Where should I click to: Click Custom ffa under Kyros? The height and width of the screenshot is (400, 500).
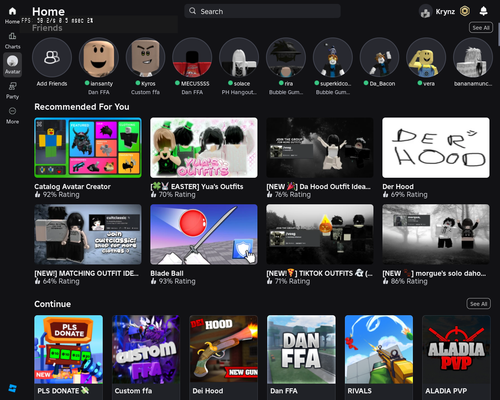145,92
